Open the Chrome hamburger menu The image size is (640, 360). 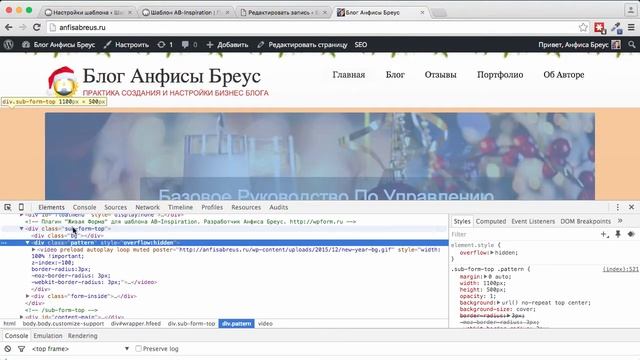[631, 27]
